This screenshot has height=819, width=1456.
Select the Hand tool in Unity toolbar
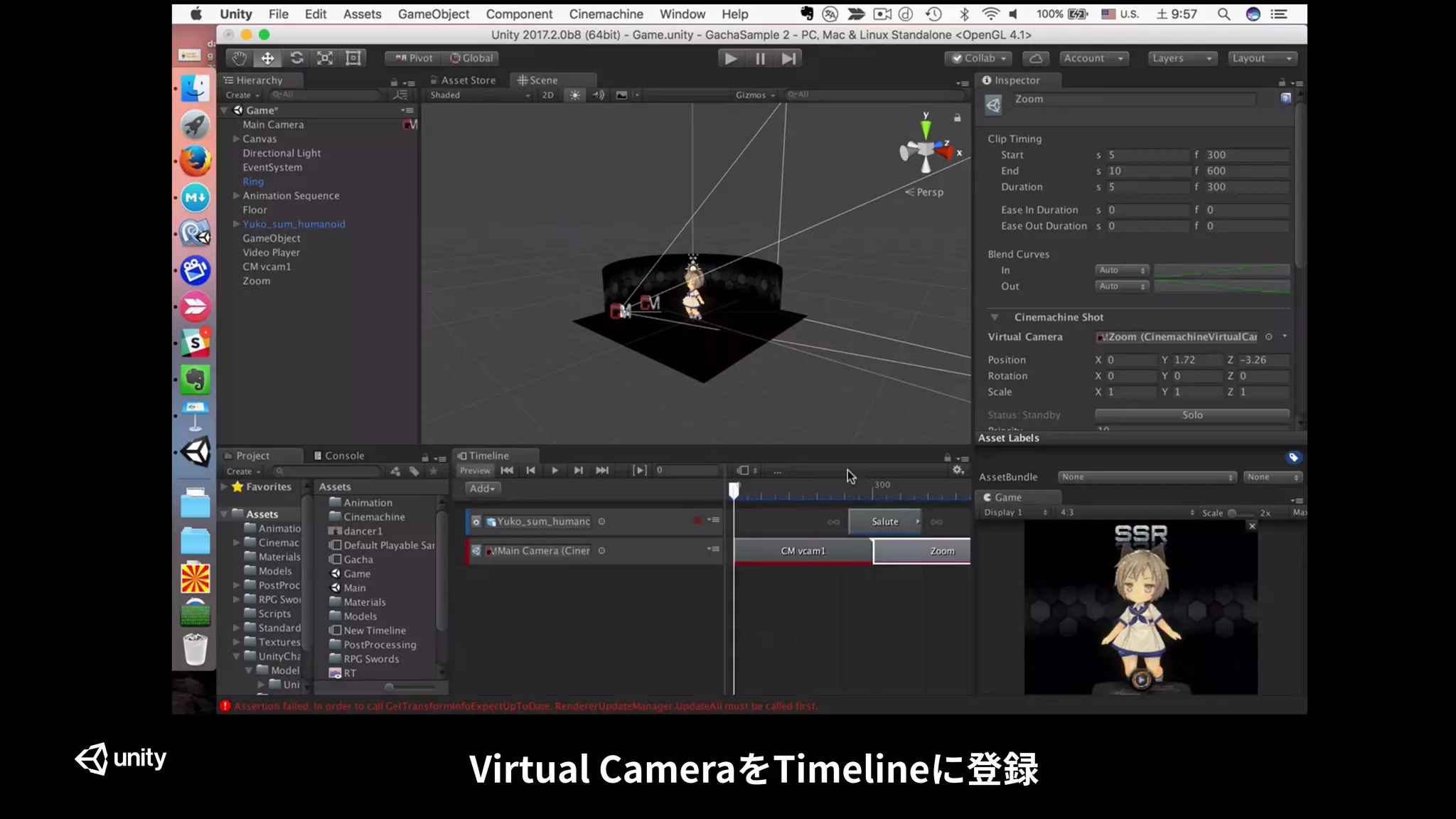[240, 58]
